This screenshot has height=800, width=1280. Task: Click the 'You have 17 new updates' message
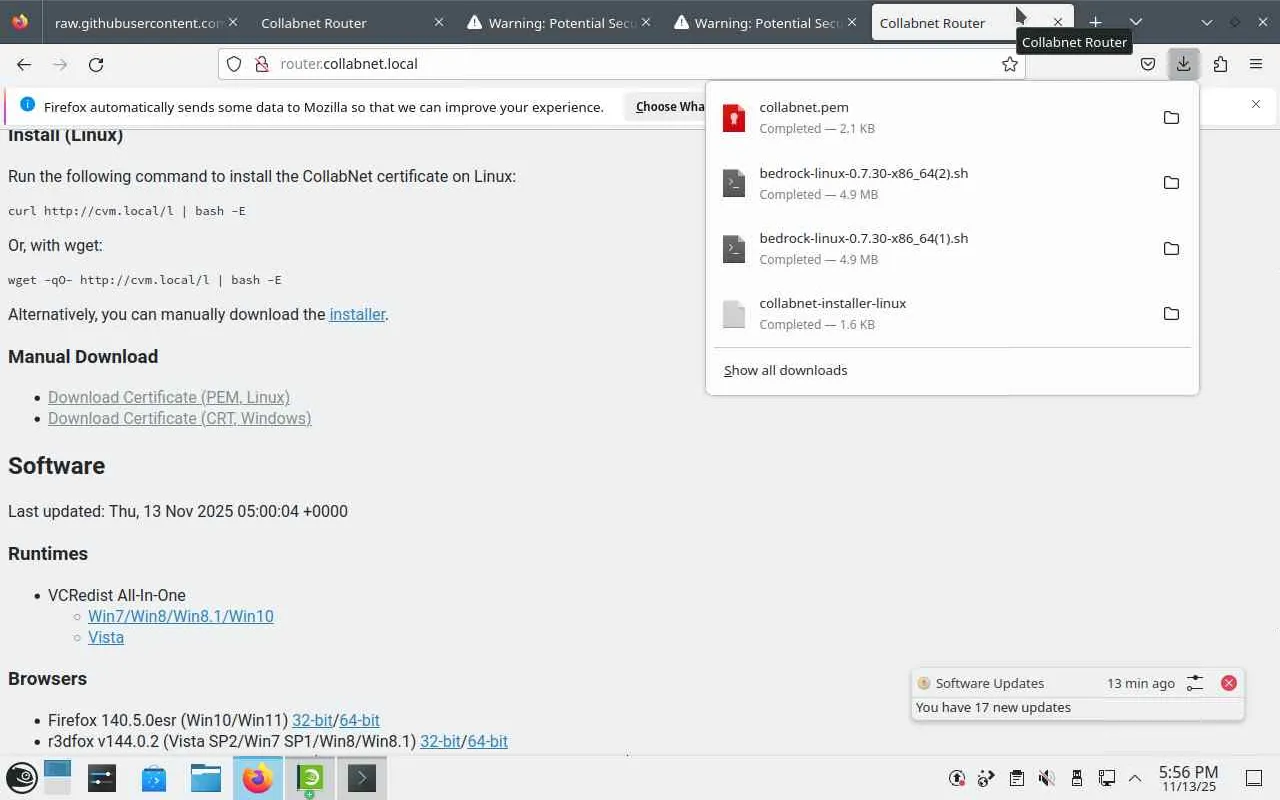tap(993, 707)
